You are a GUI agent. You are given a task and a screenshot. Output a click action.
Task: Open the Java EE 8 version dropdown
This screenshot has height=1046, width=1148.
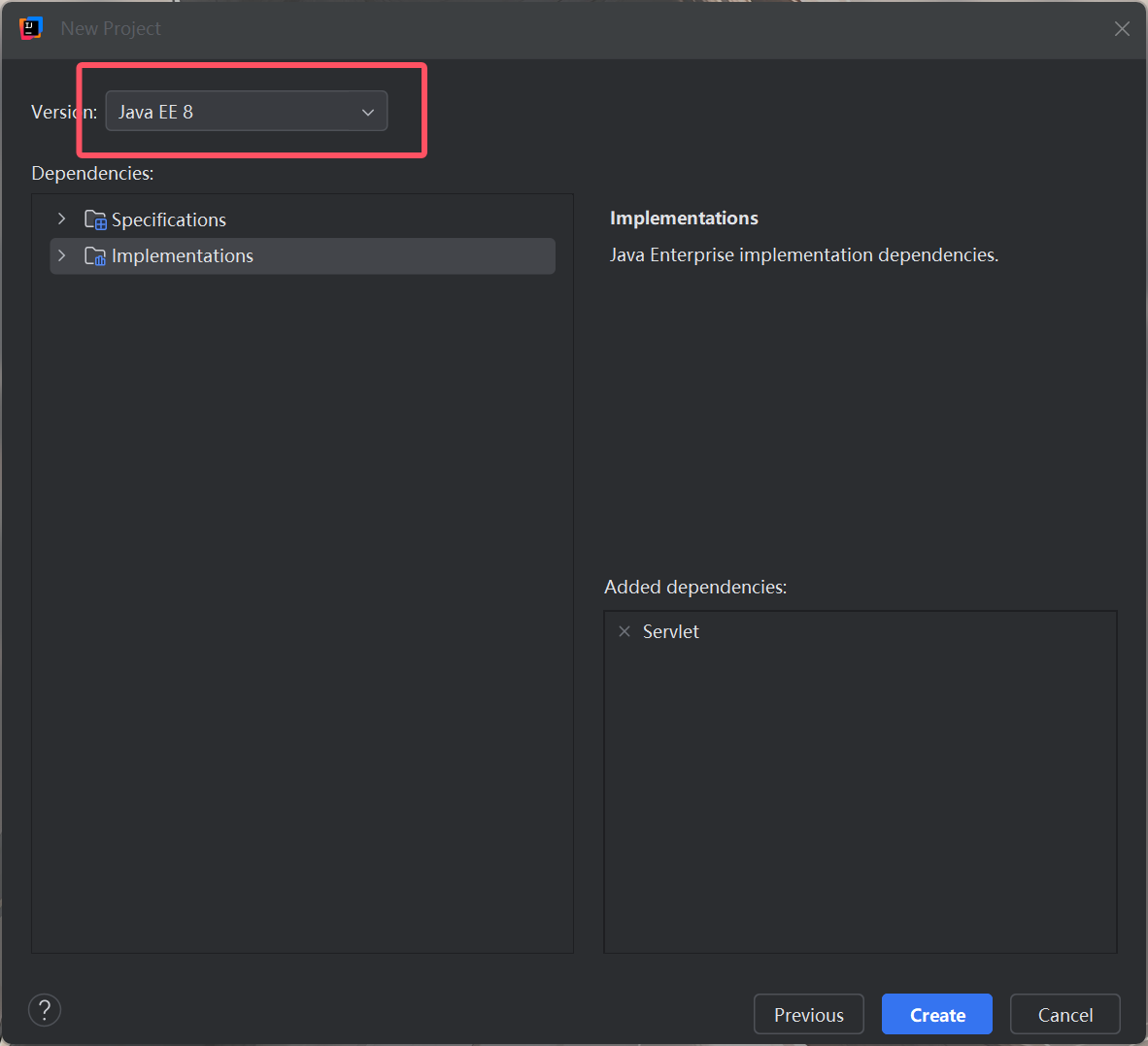pos(246,112)
